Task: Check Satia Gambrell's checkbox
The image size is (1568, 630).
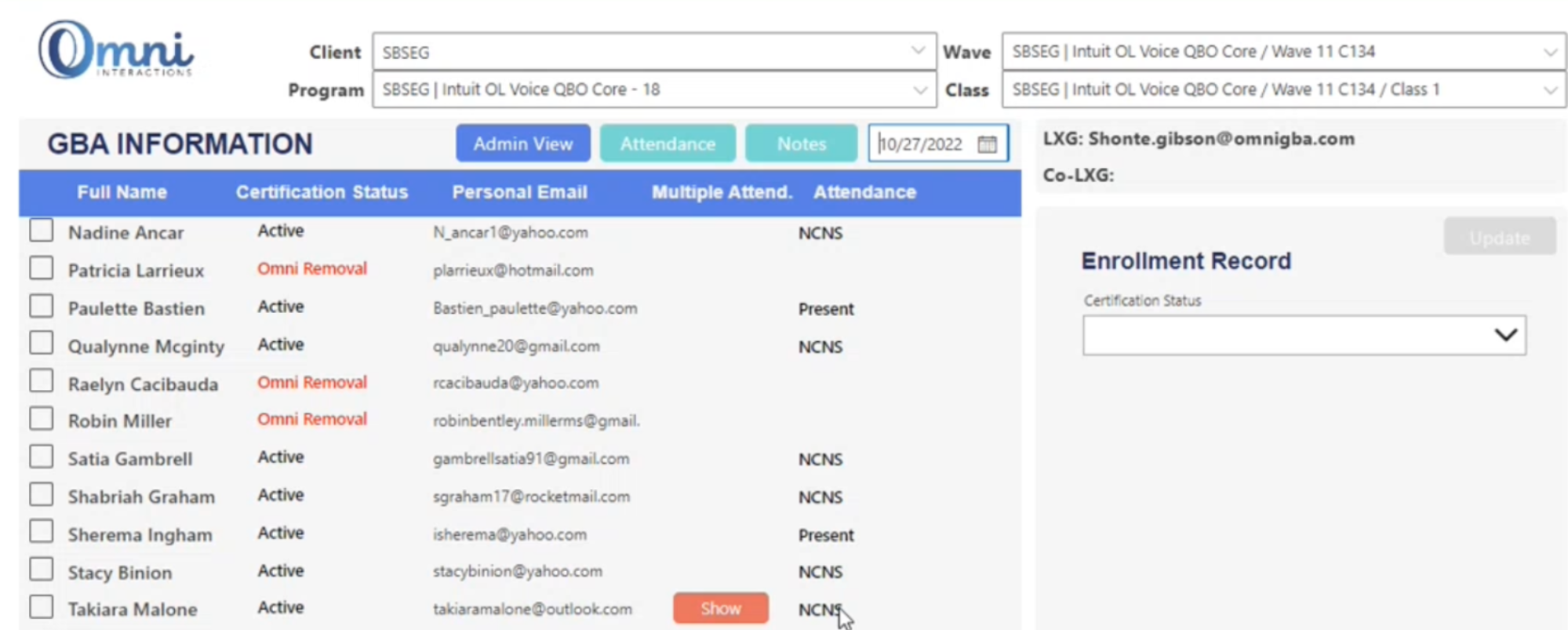Action: 42,457
